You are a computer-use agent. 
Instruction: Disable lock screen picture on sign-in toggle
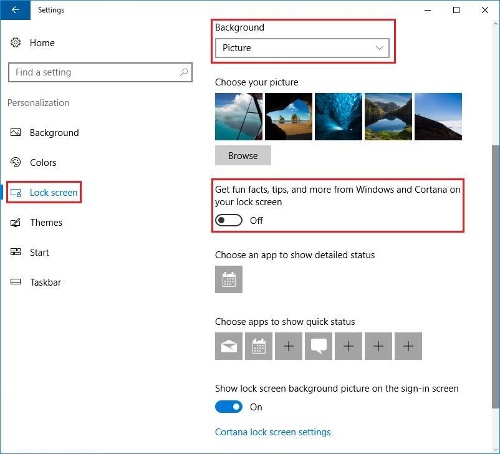click(x=229, y=407)
